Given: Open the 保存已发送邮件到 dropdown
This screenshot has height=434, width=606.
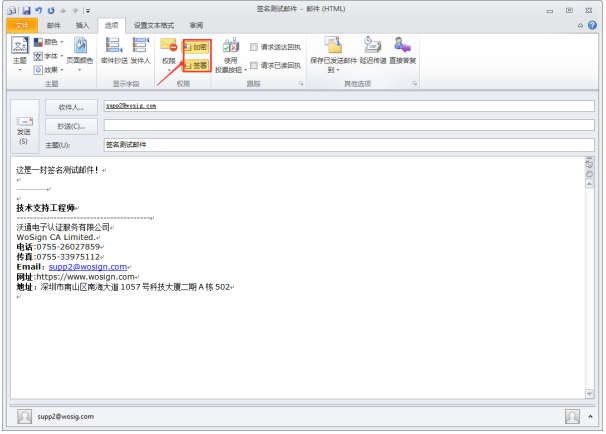Looking at the screenshot, I should [334, 55].
